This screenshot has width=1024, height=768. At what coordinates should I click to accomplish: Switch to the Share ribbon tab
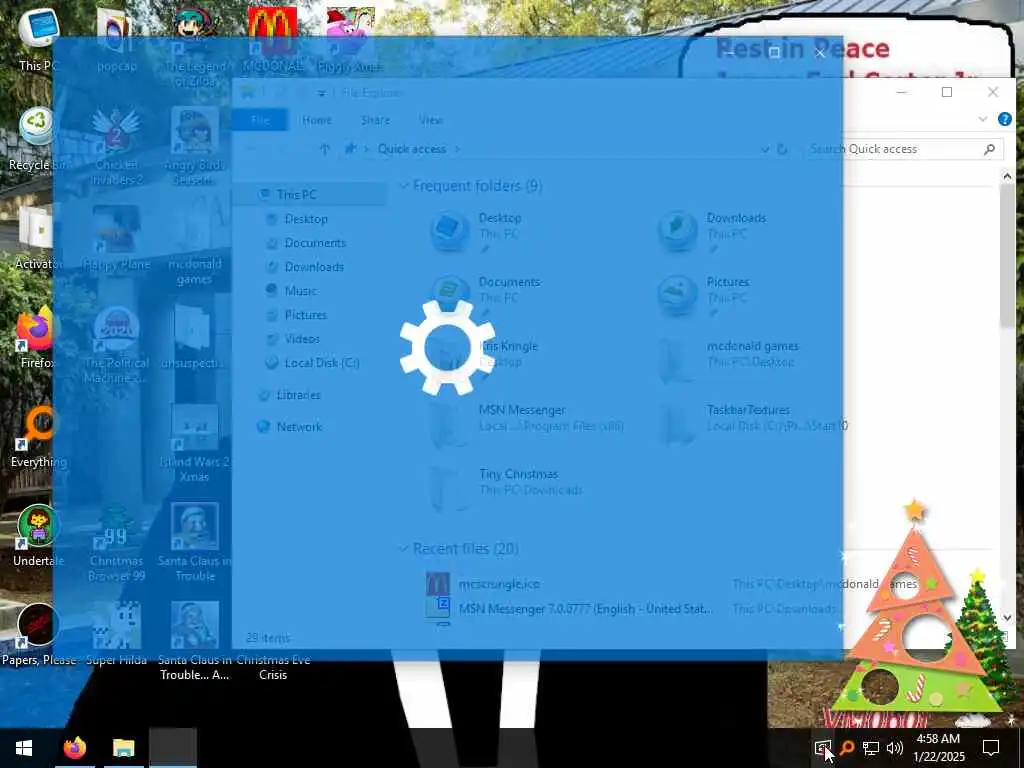click(376, 120)
